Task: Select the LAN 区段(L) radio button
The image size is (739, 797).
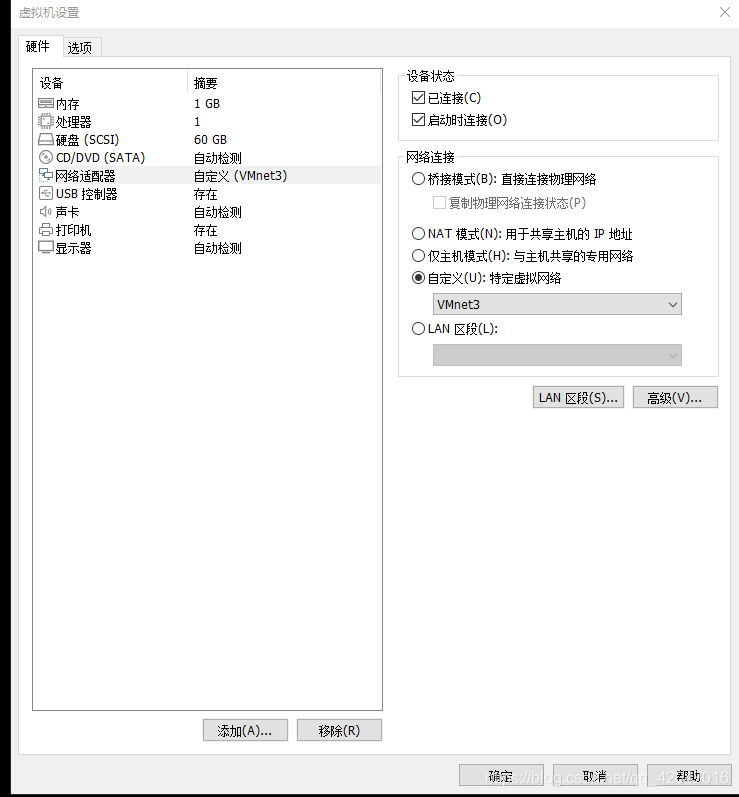Action: [x=418, y=329]
